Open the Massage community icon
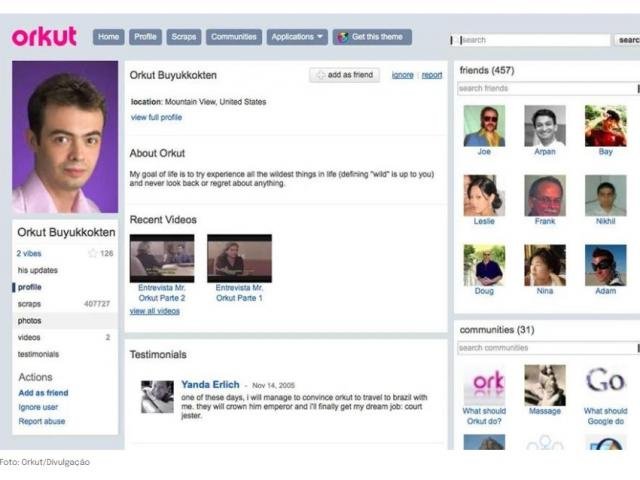 coord(545,385)
